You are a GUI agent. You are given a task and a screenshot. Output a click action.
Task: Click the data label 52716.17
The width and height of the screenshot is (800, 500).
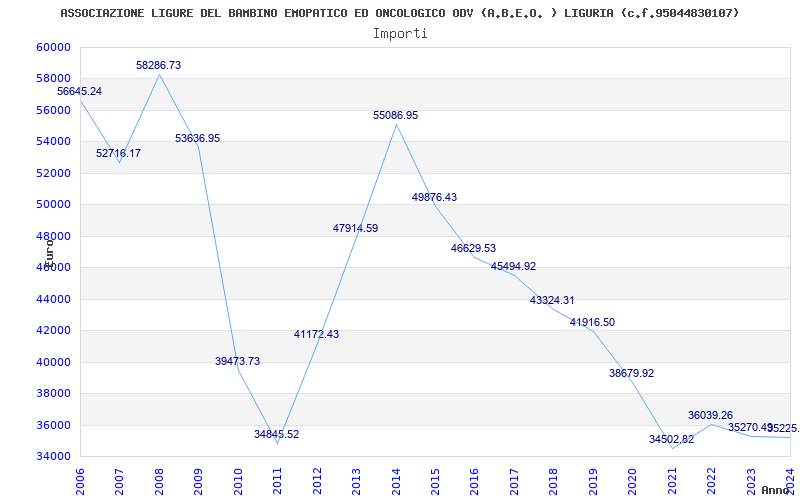[x=118, y=153]
